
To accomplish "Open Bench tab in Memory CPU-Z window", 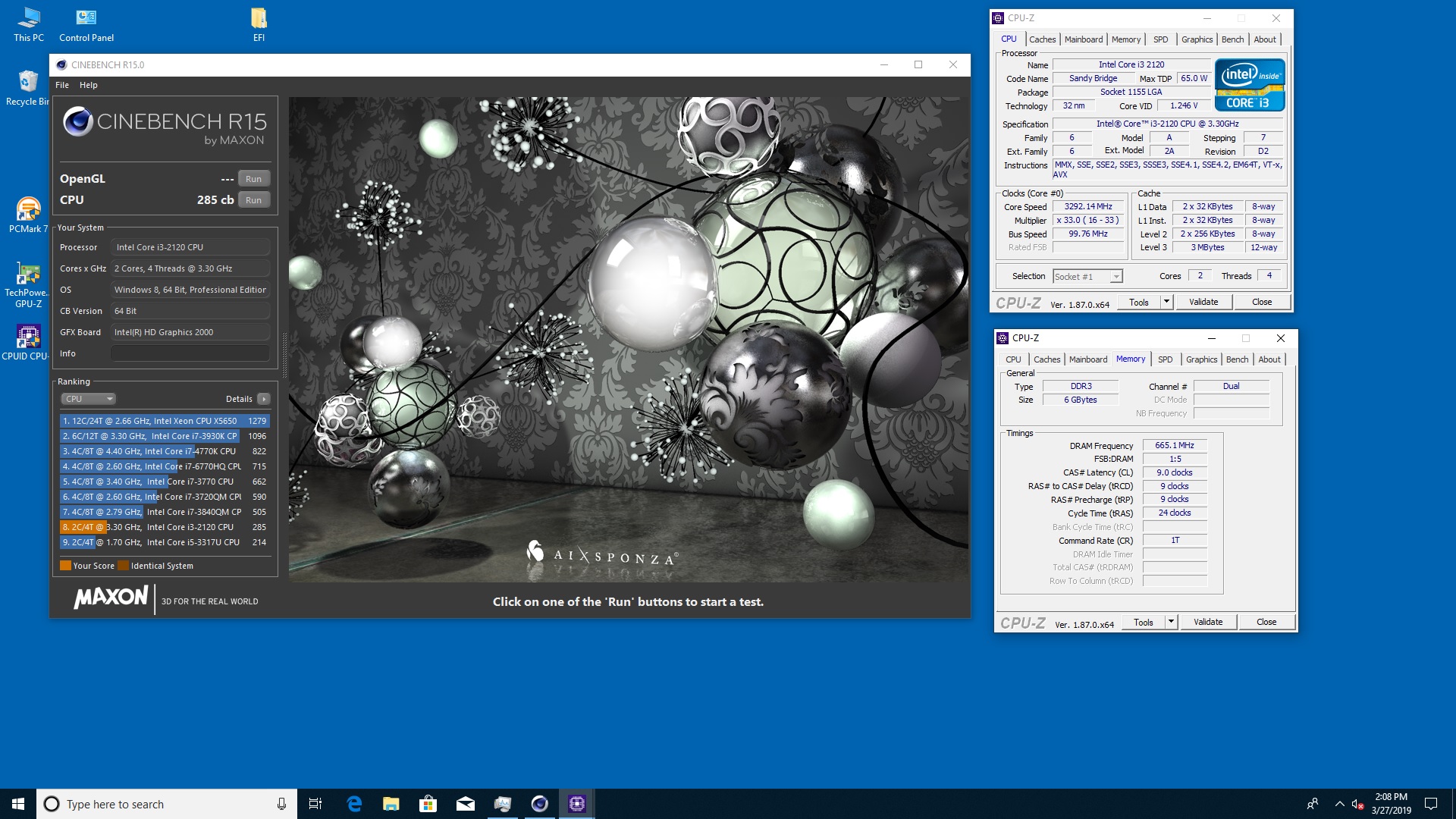I will 1237,359.
